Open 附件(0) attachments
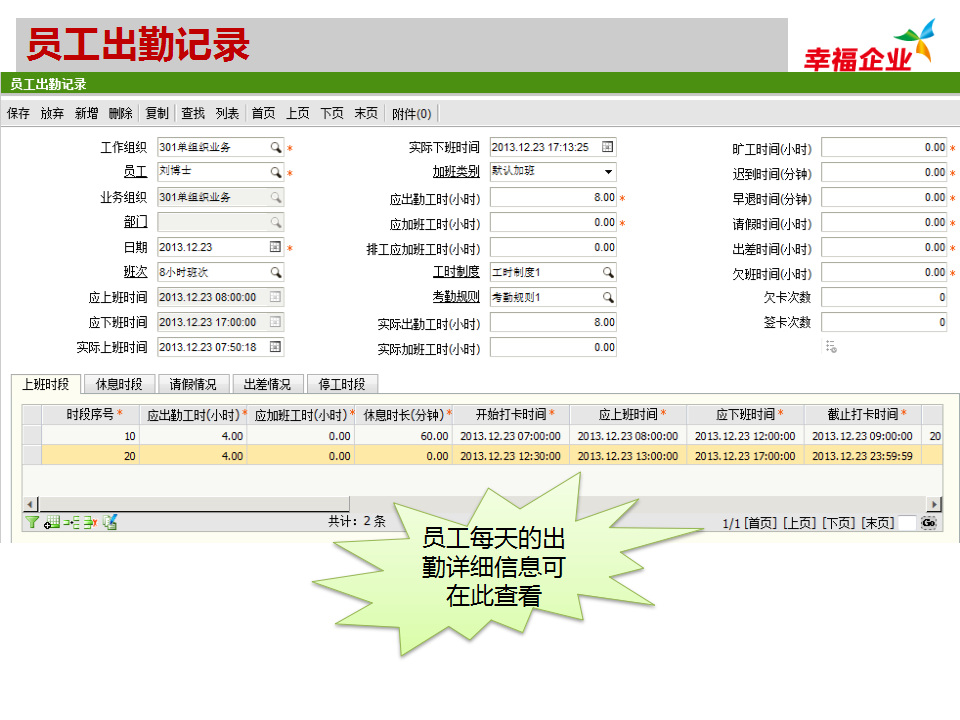Image resolution: width=960 pixels, height=720 pixels. (411, 114)
